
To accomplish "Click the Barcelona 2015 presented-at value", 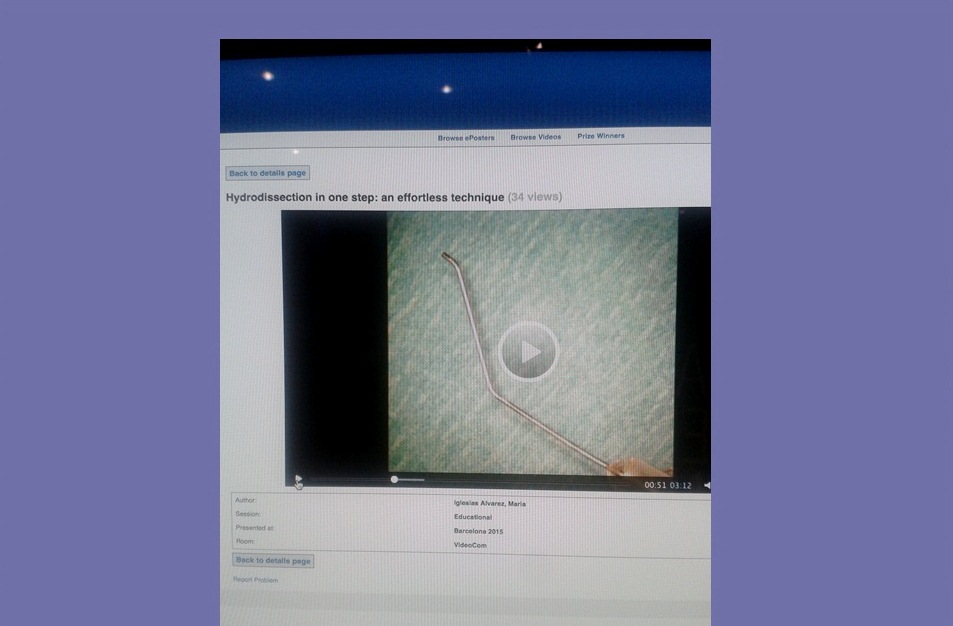I will tap(478, 531).
